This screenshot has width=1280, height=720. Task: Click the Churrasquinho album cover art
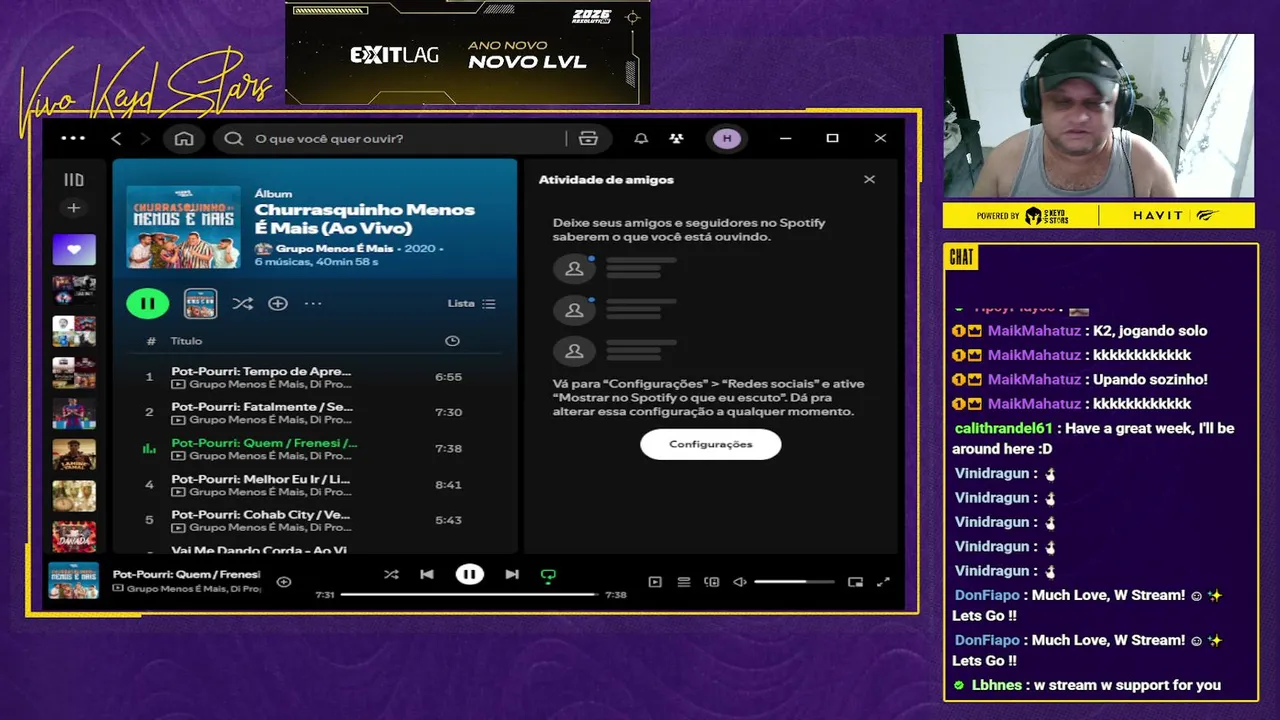(184, 227)
